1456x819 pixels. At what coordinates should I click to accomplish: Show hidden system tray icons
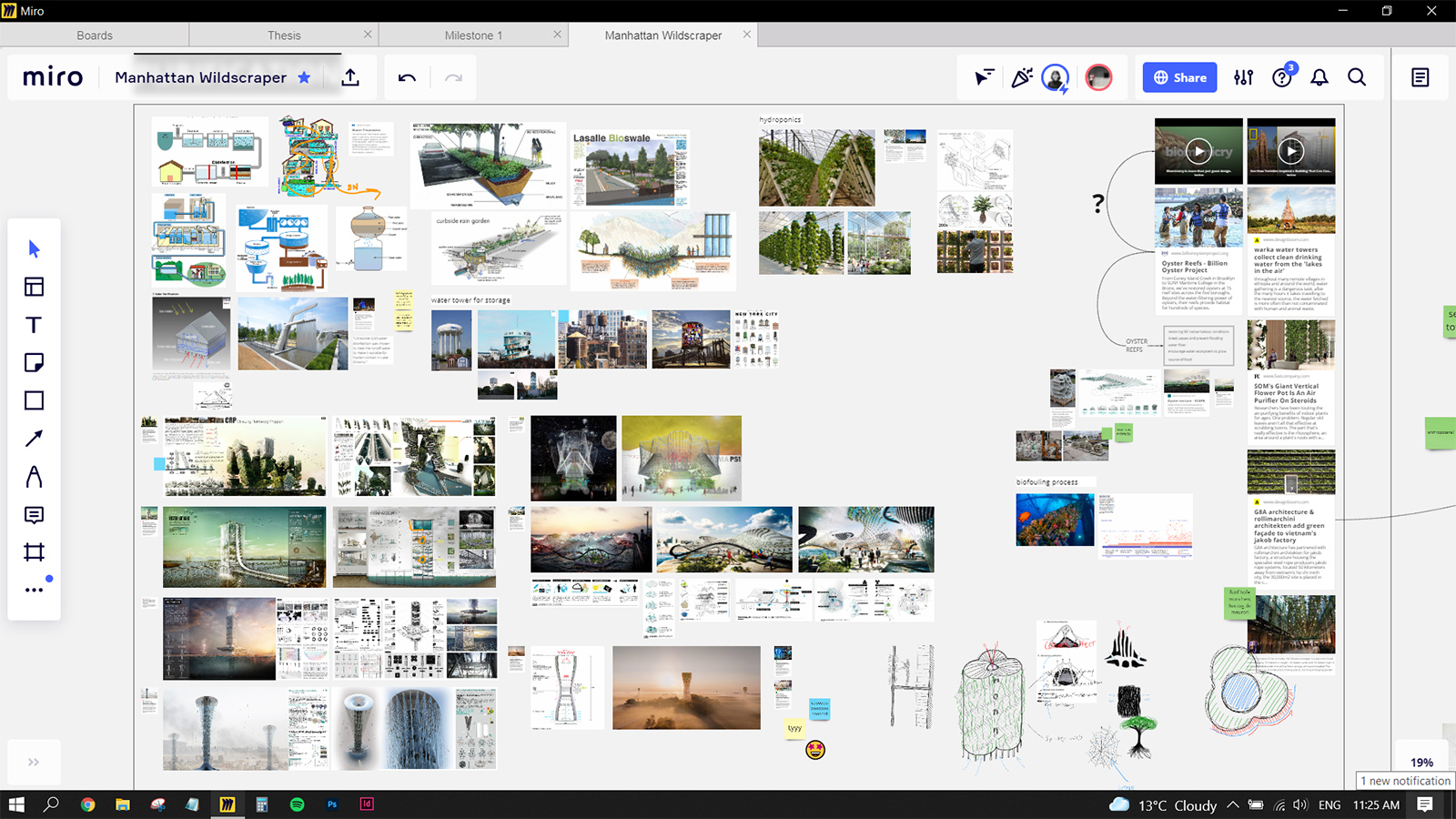pyautogui.click(x=1231, y=805)
